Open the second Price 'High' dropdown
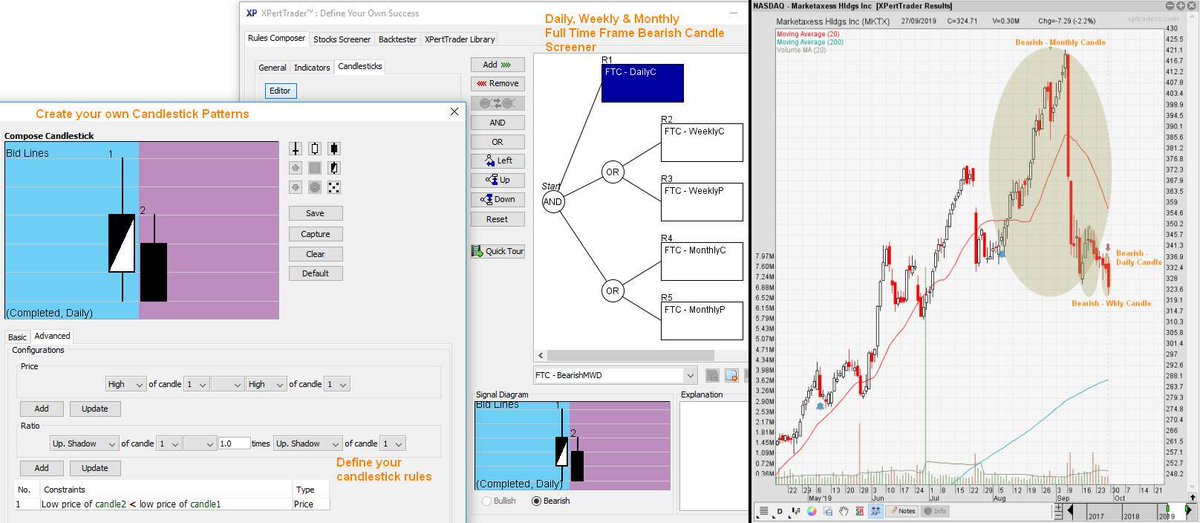 point(266,384)
